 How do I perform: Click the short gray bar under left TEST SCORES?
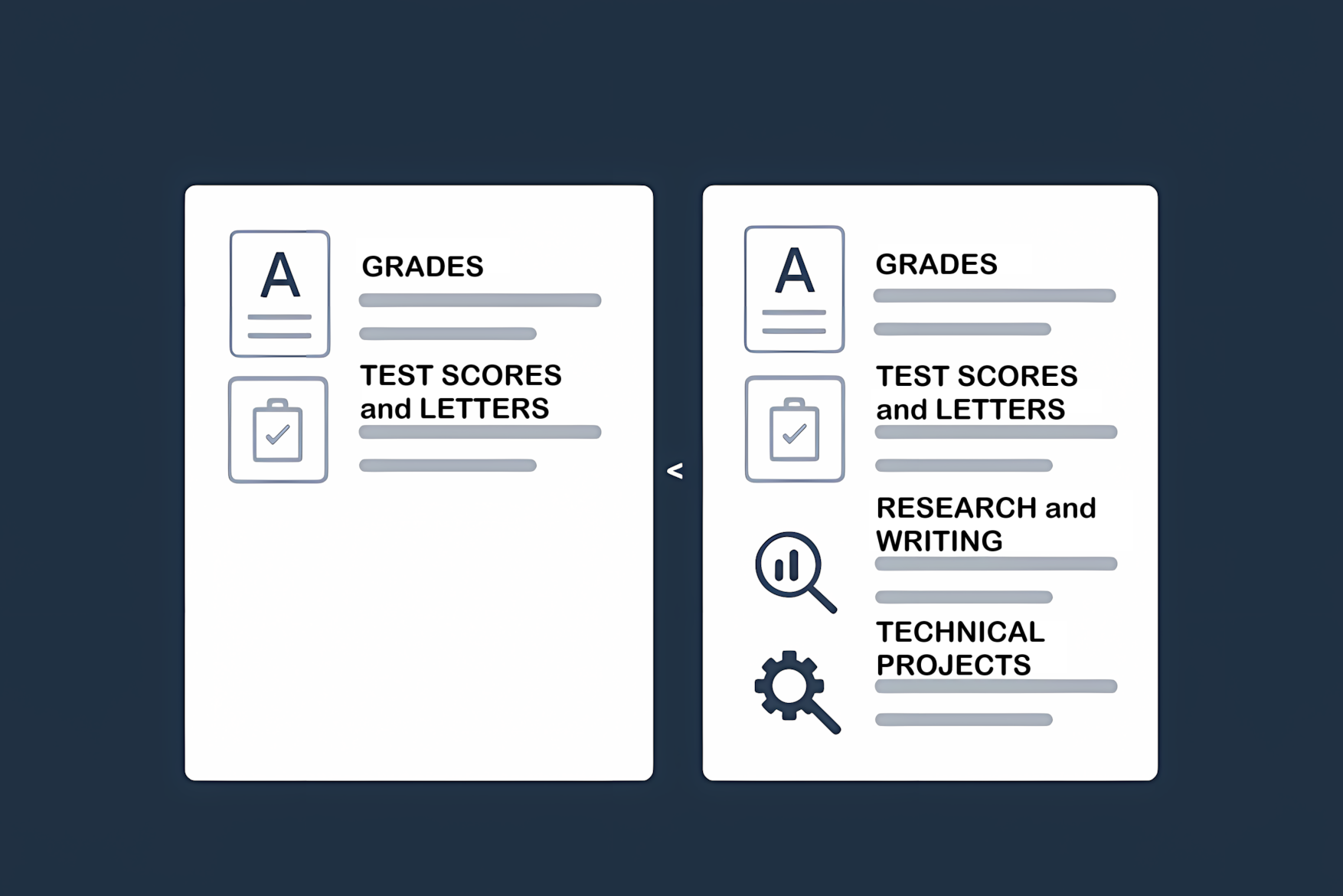[x=448, y=466]
